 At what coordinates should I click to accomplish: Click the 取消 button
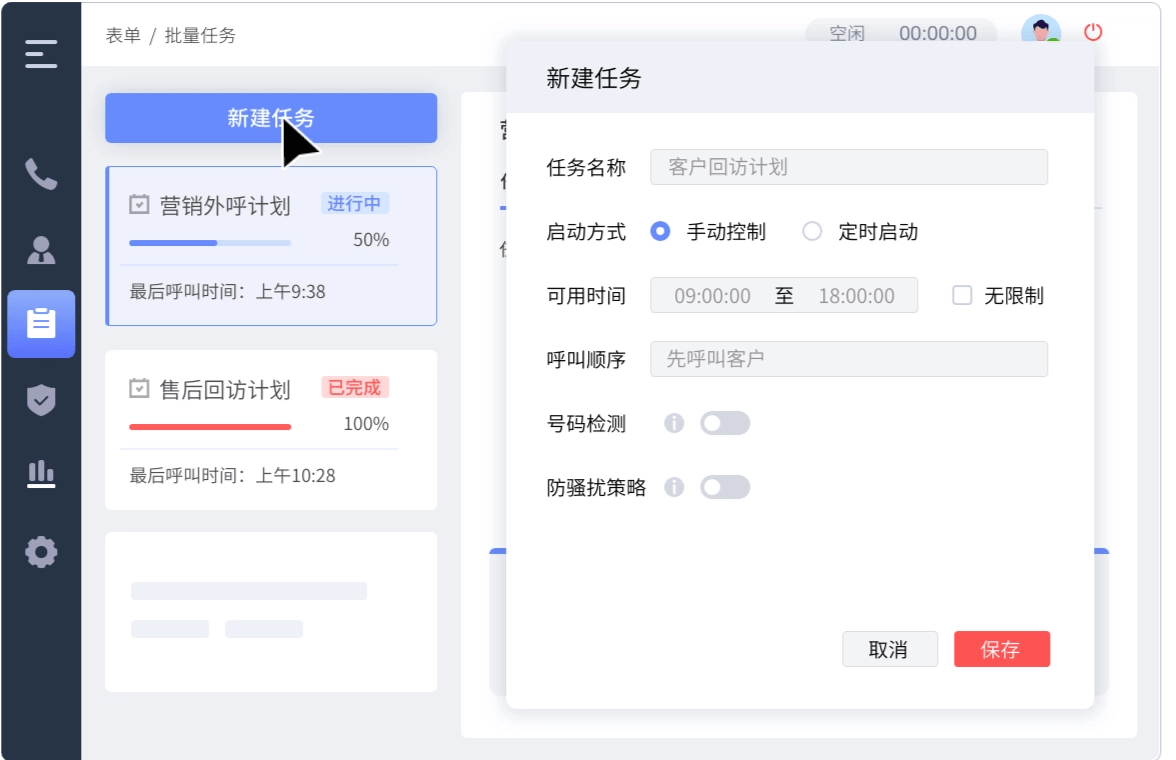pyautogui.click(x=889, y=649)
